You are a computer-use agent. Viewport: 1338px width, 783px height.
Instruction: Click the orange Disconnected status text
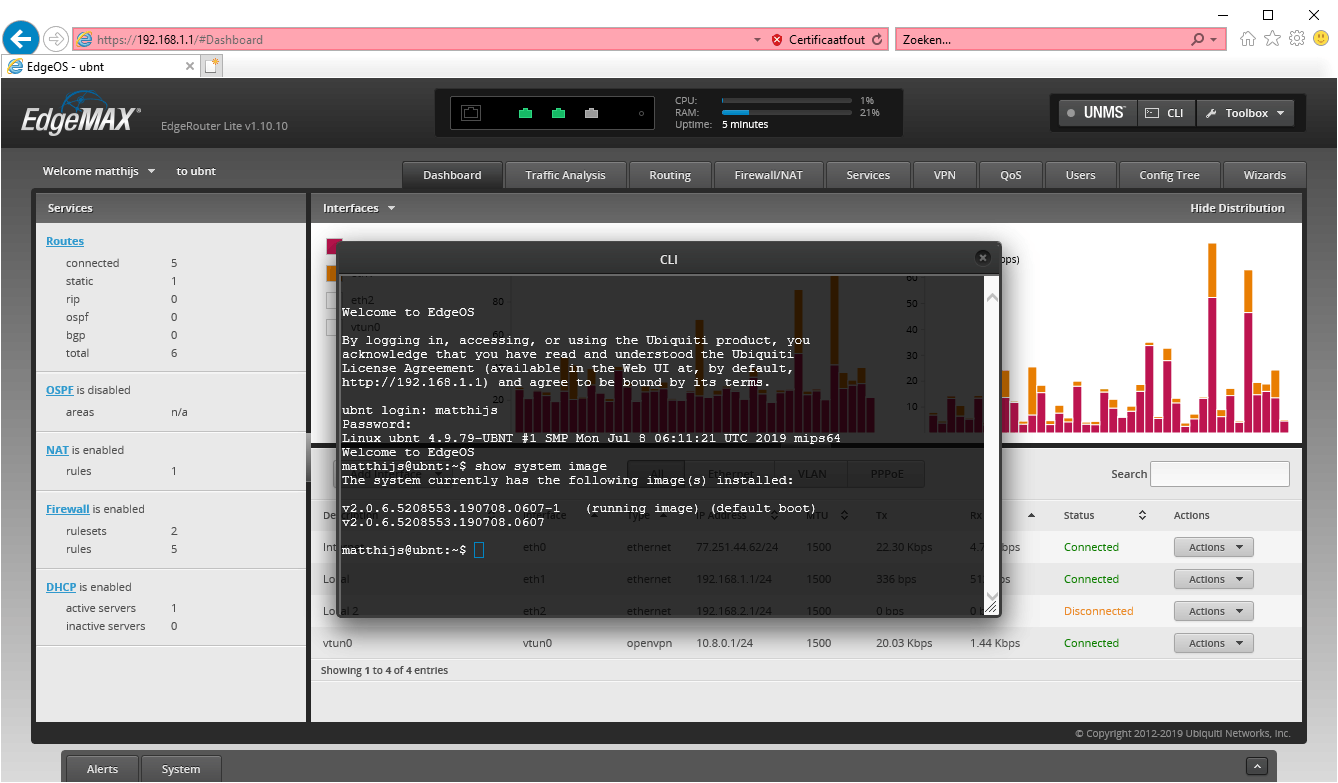[1099, 611]
